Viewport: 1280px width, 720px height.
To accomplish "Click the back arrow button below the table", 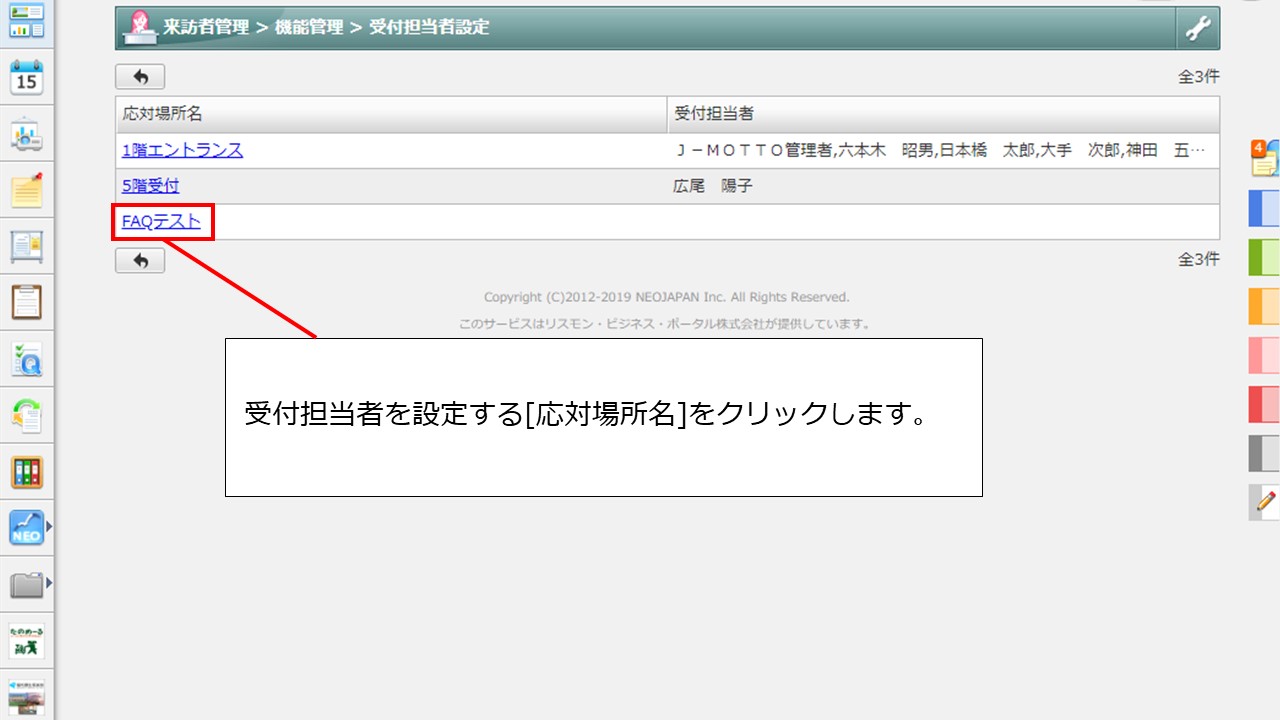I will coord(140,260).
